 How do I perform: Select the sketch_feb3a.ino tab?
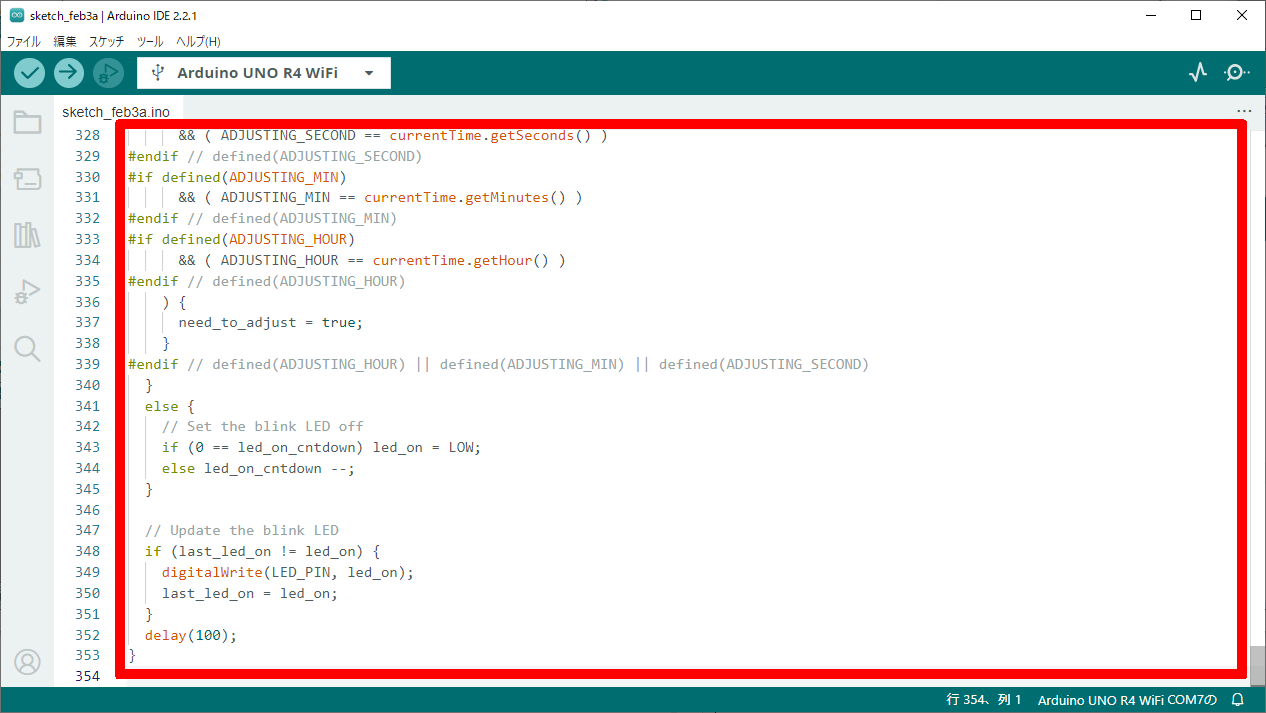[116, 112]
